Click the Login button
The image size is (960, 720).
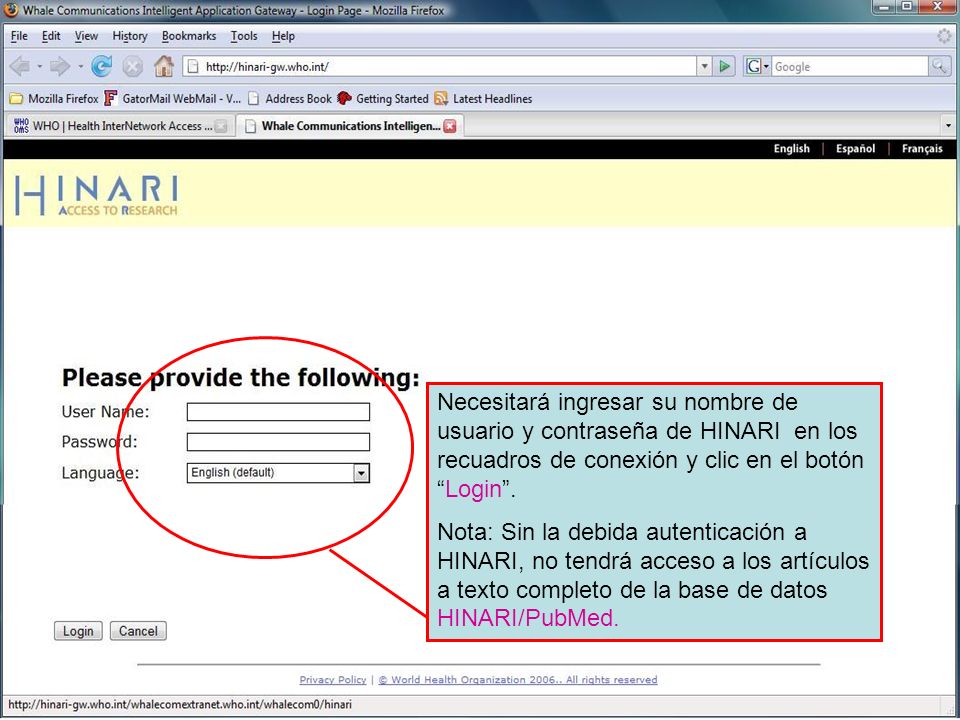78,631
